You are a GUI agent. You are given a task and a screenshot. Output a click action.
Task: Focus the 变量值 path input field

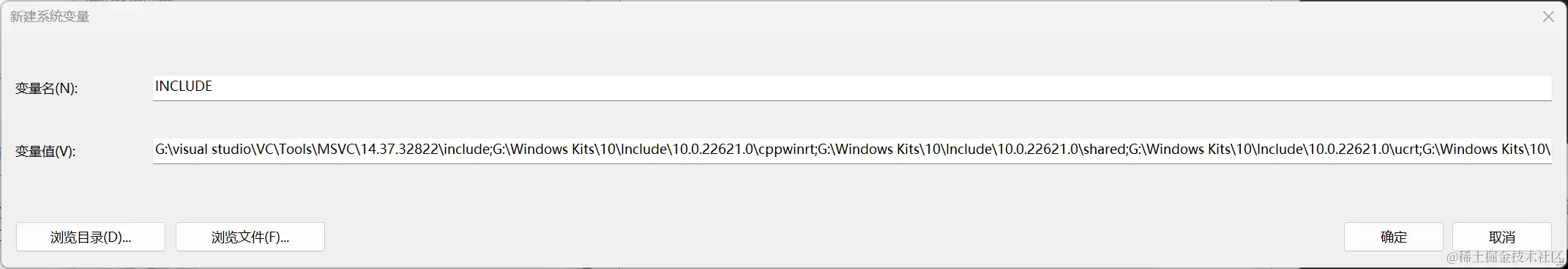(852, 150)
